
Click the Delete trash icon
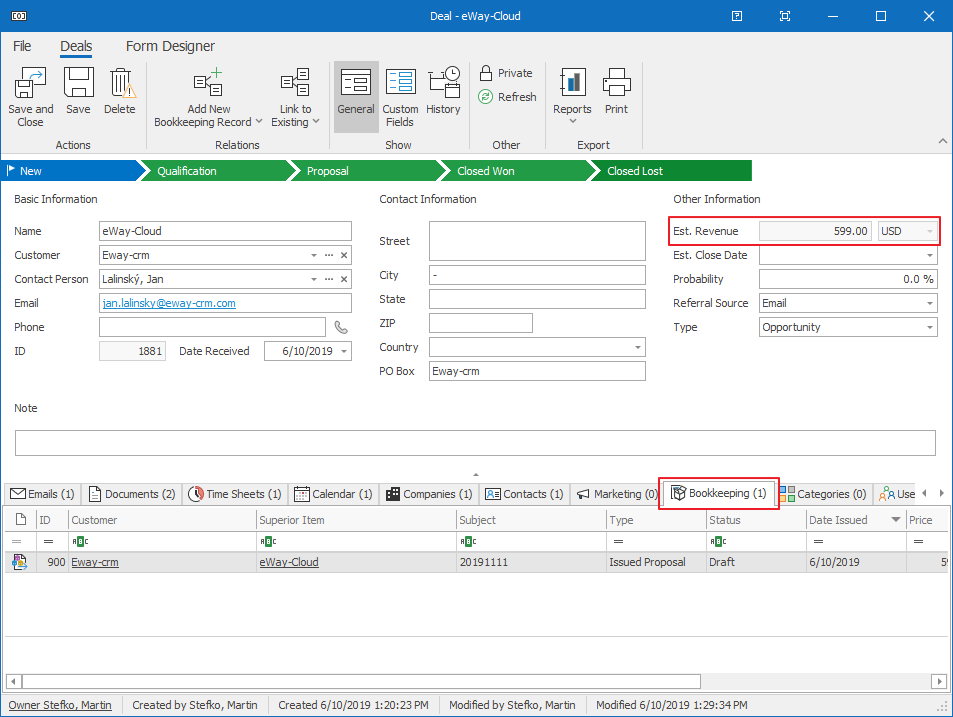(121, 83)
